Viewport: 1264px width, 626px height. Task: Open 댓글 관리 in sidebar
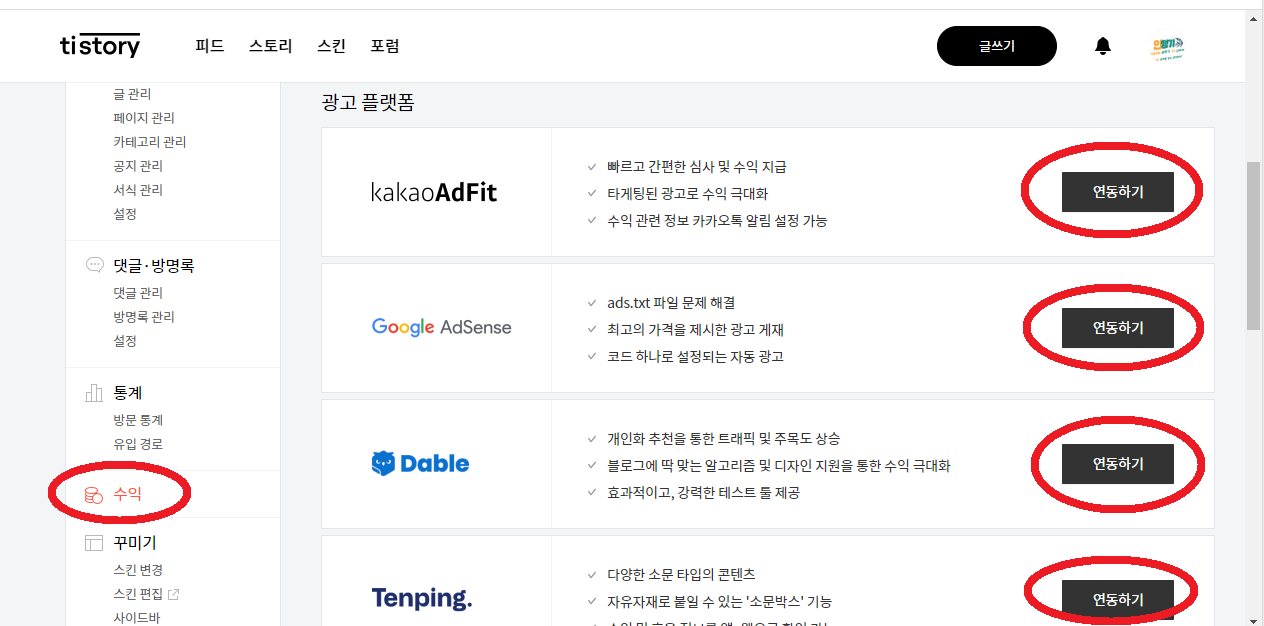click(138, 293)
